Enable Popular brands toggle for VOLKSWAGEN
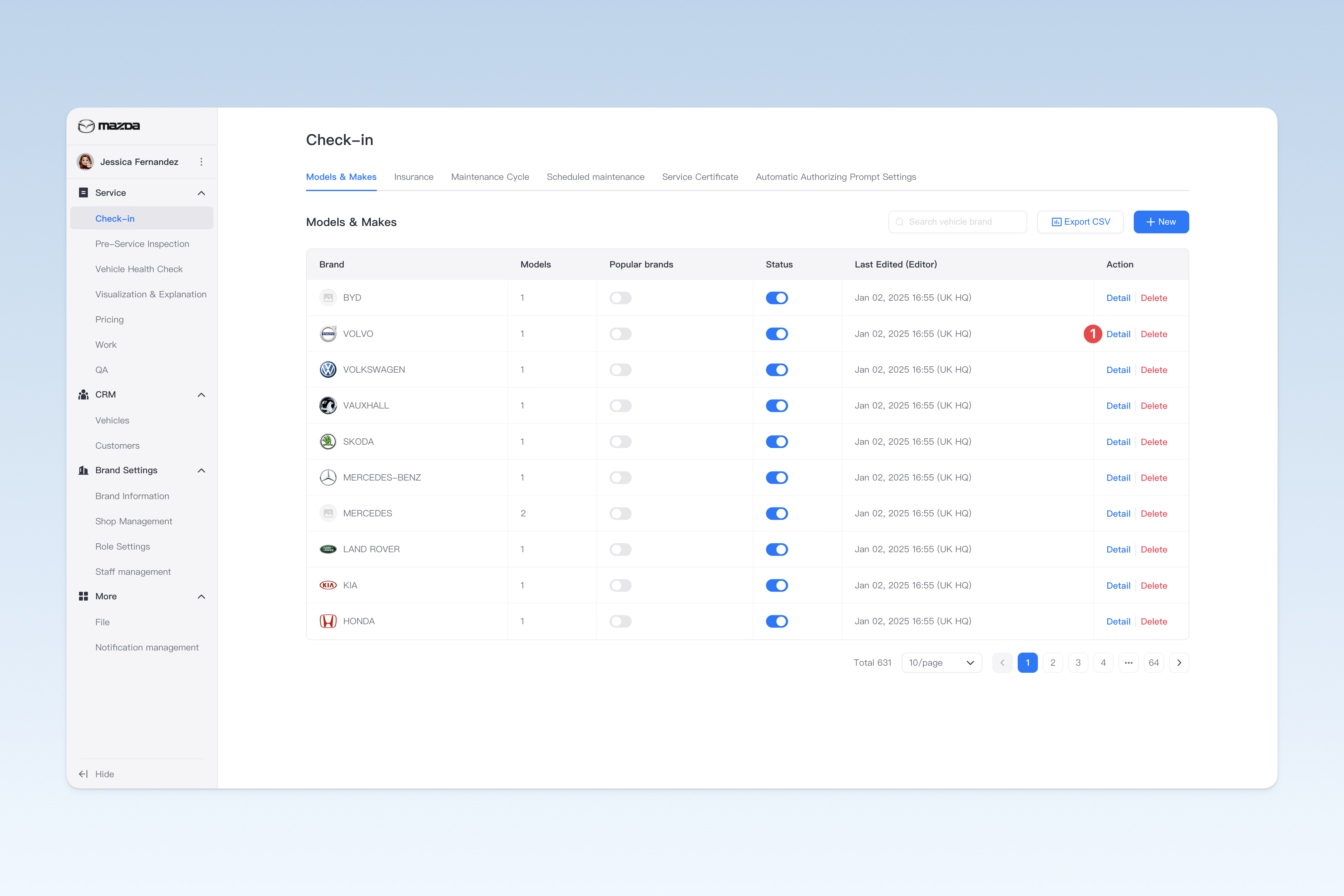 (620, 370)
